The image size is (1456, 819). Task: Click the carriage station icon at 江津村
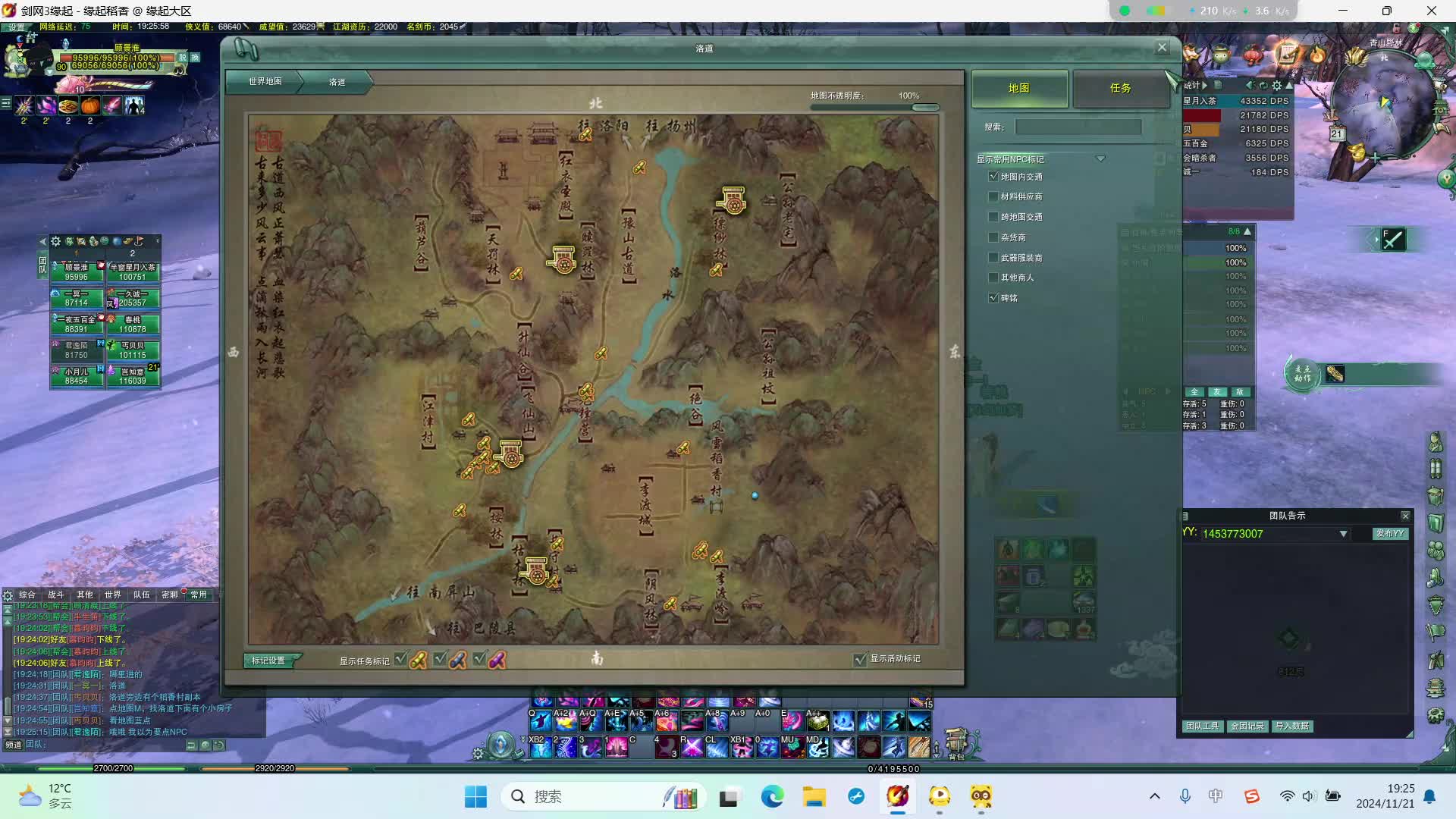point(510,455)
